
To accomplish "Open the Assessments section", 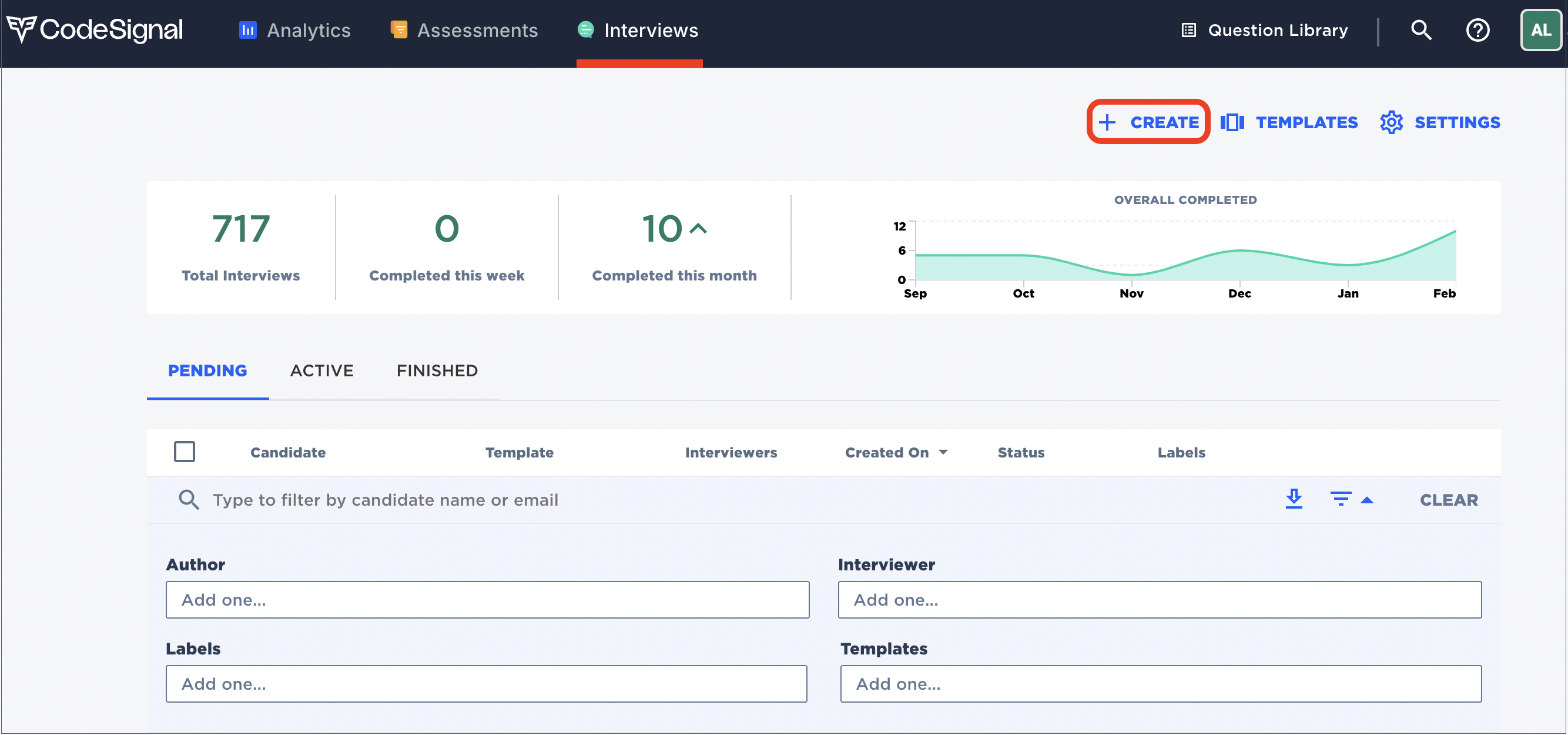I will 464,30.
